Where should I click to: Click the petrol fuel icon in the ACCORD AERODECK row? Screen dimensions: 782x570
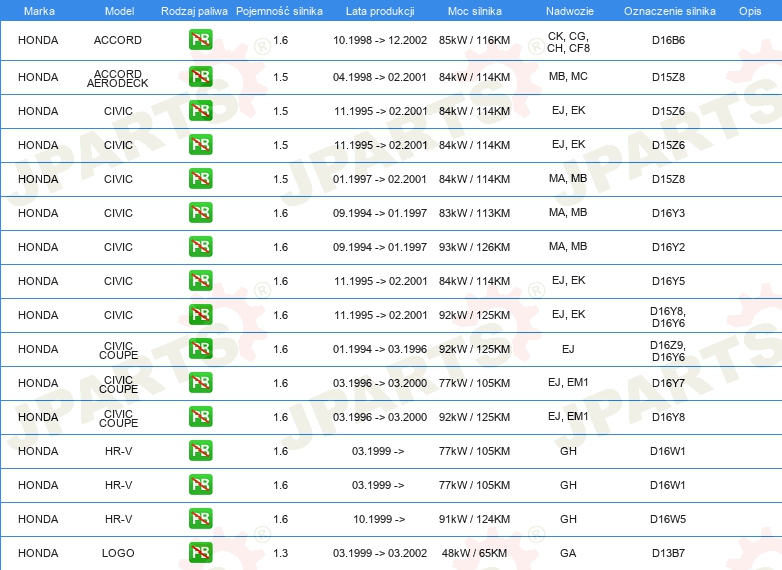[x=200, y=77]
